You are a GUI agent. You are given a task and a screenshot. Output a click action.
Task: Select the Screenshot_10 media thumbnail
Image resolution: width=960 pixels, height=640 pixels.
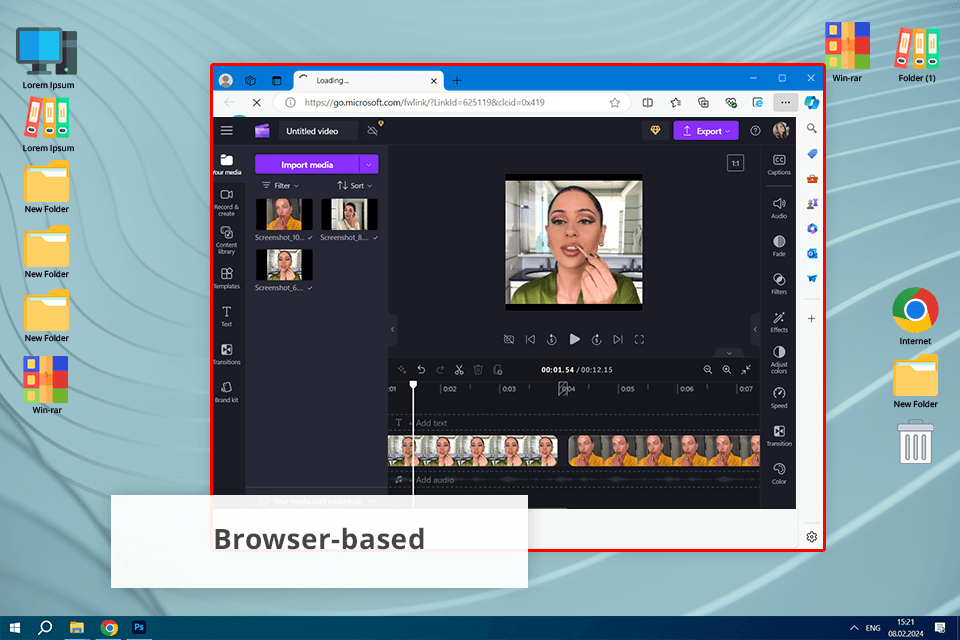[x=284, y=214]
